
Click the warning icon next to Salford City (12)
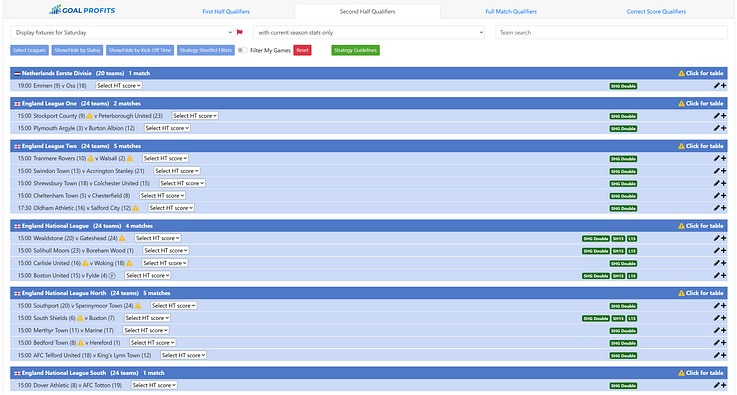point(135,208)
